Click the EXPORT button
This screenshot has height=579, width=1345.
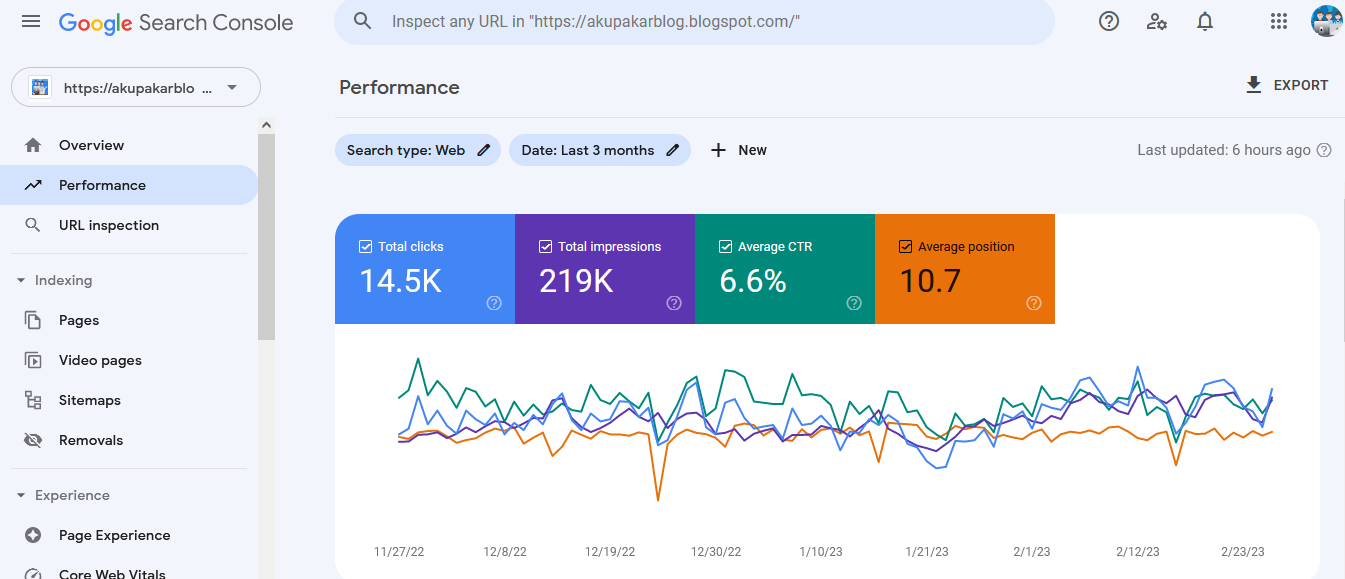coord(1286,85)
